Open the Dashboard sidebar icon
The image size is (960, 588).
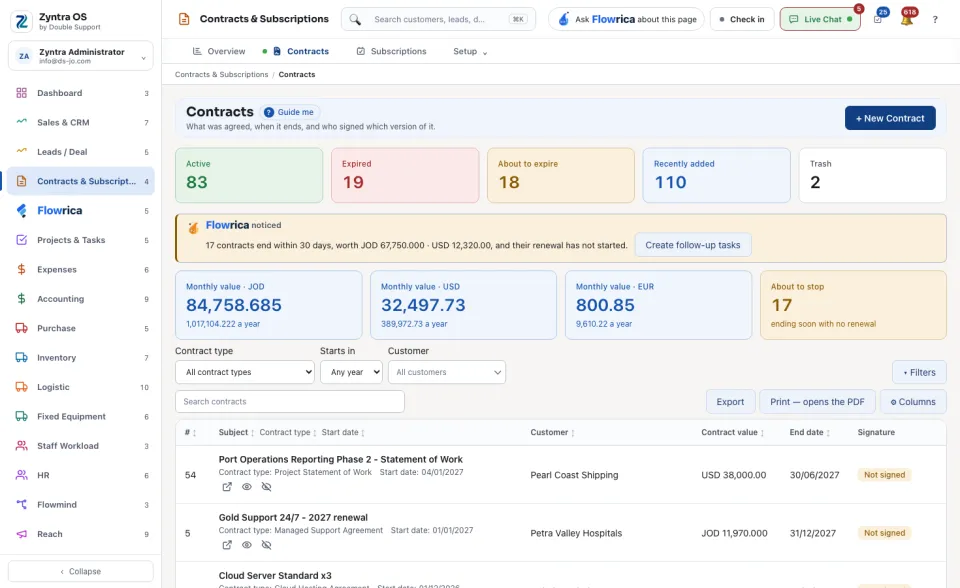[21, 93]
